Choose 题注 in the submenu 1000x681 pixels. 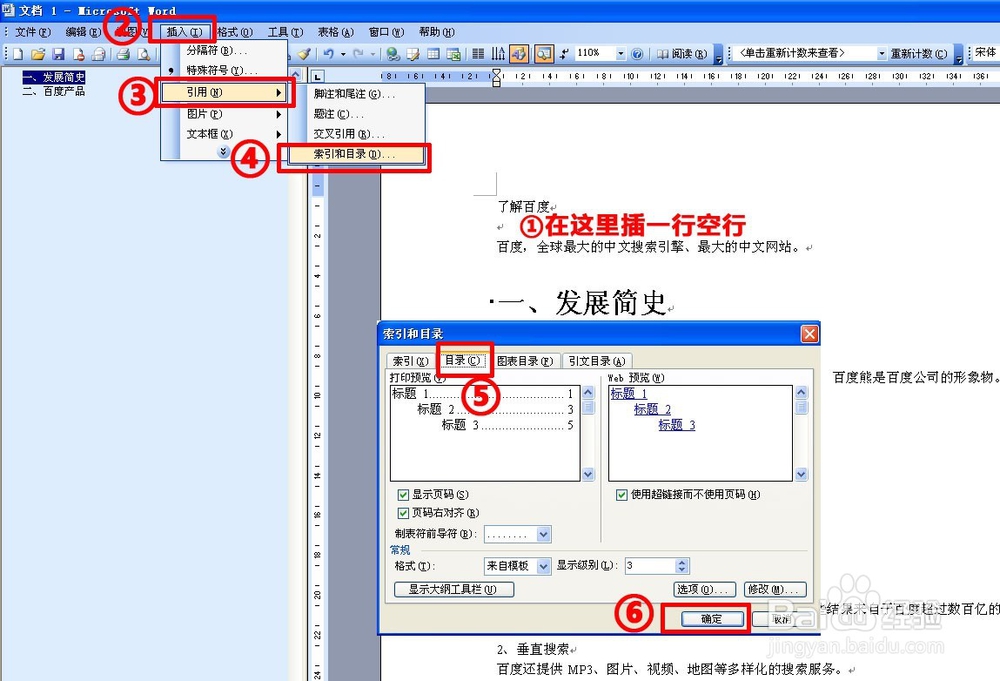[356, 114]
